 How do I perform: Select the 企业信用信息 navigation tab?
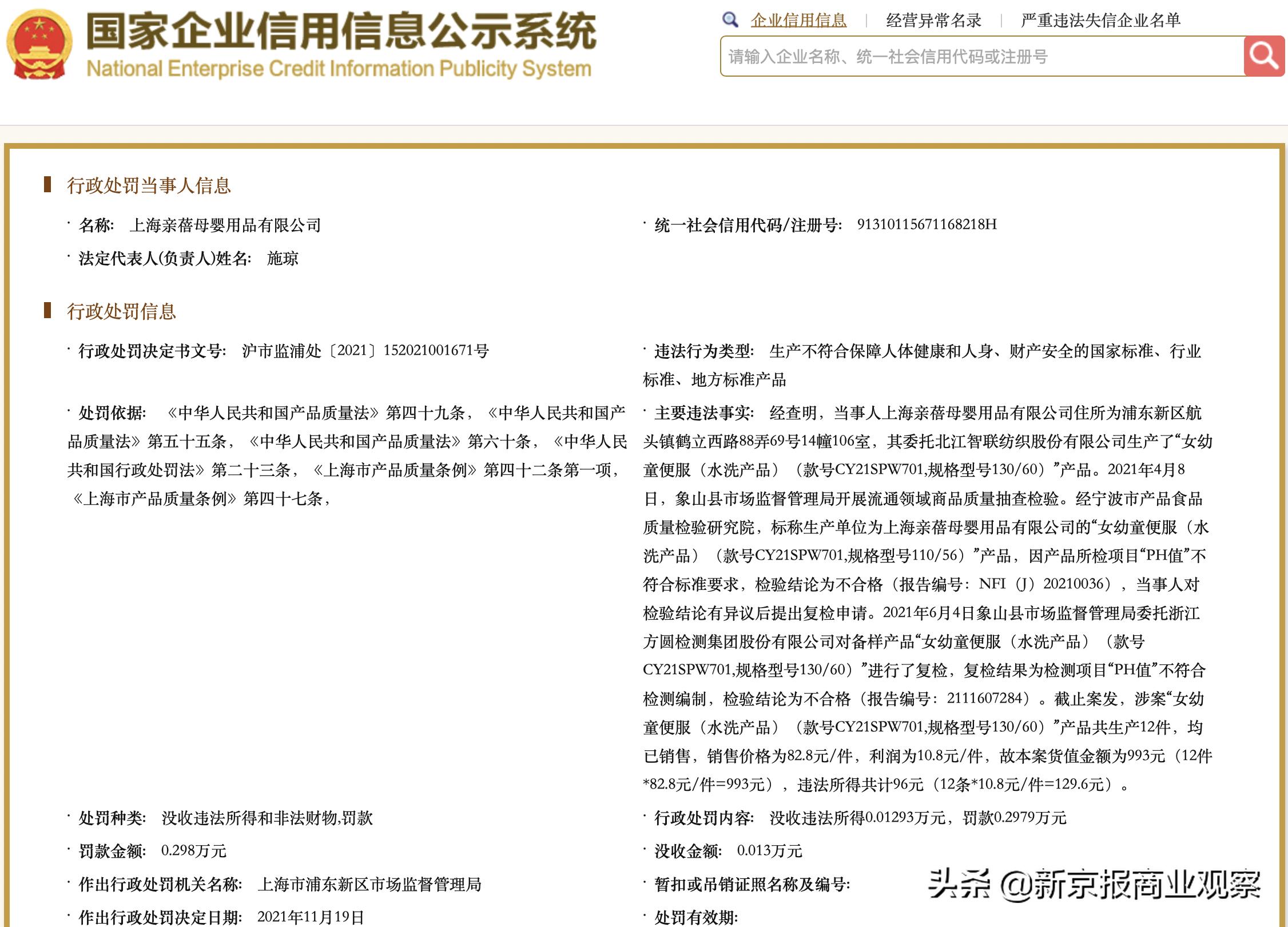(x=798, y=19)
